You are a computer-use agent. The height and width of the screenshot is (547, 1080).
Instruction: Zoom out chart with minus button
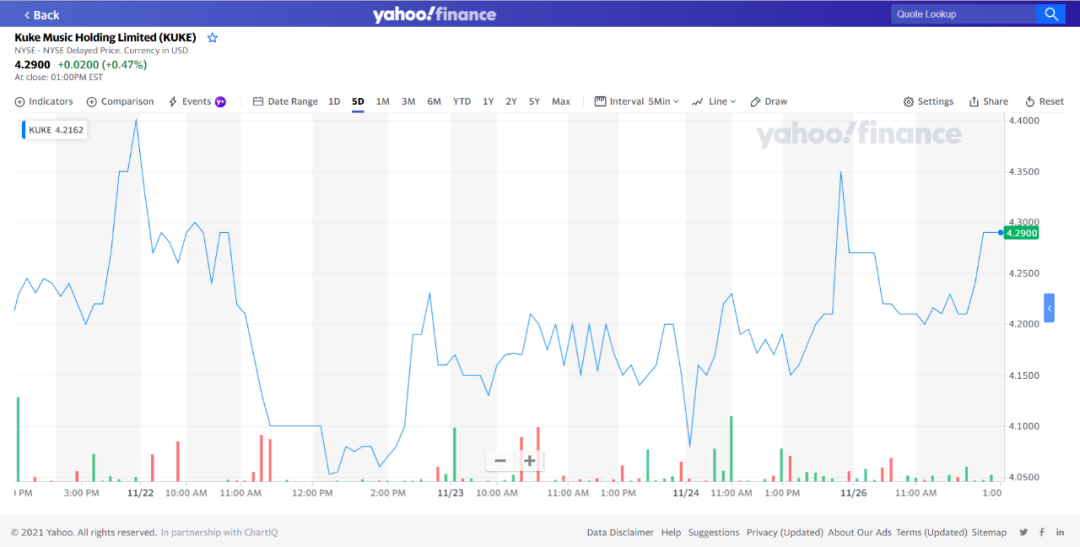(500, 461)
